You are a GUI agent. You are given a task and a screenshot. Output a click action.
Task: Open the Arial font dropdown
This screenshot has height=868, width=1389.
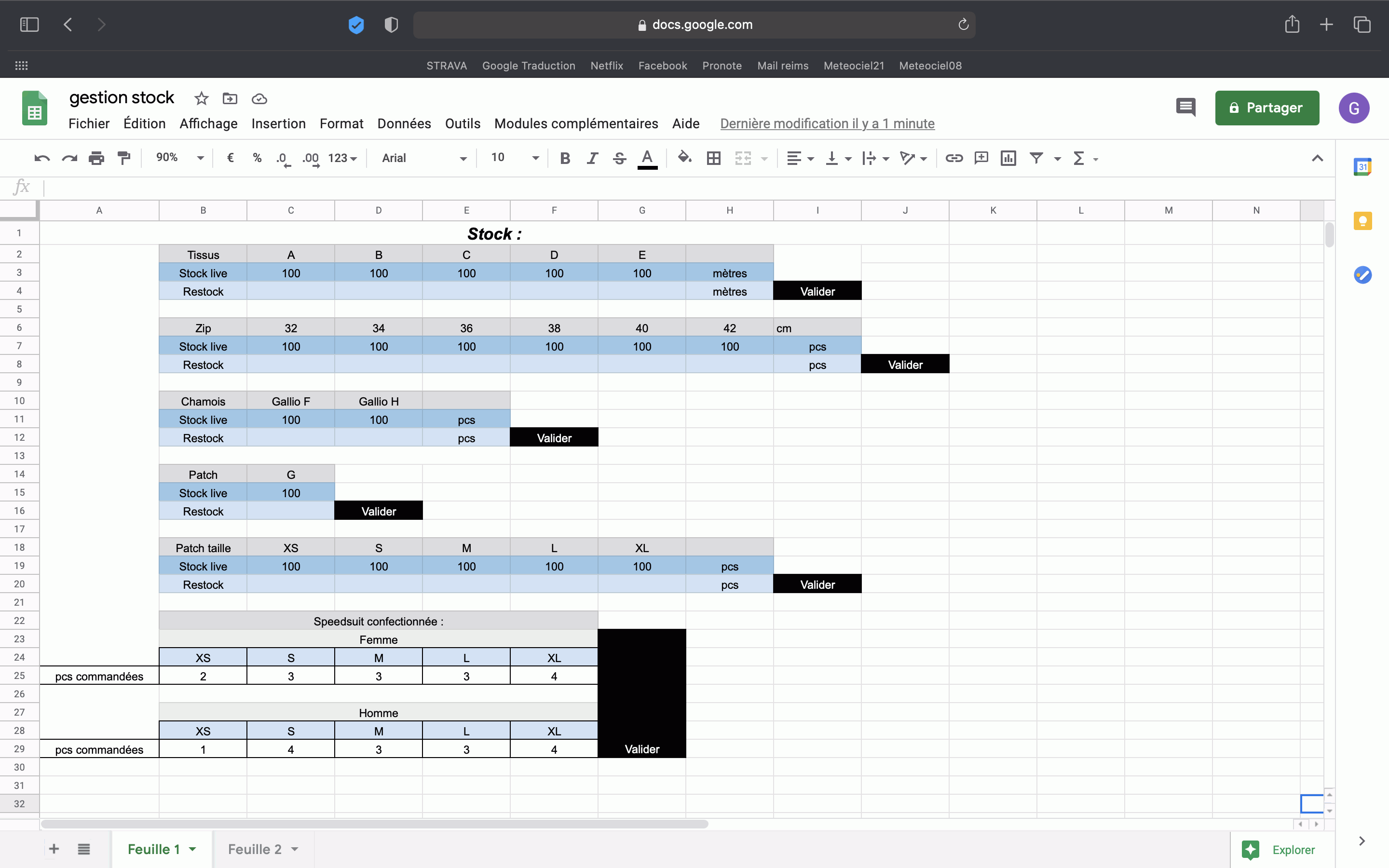click(423, 158)
